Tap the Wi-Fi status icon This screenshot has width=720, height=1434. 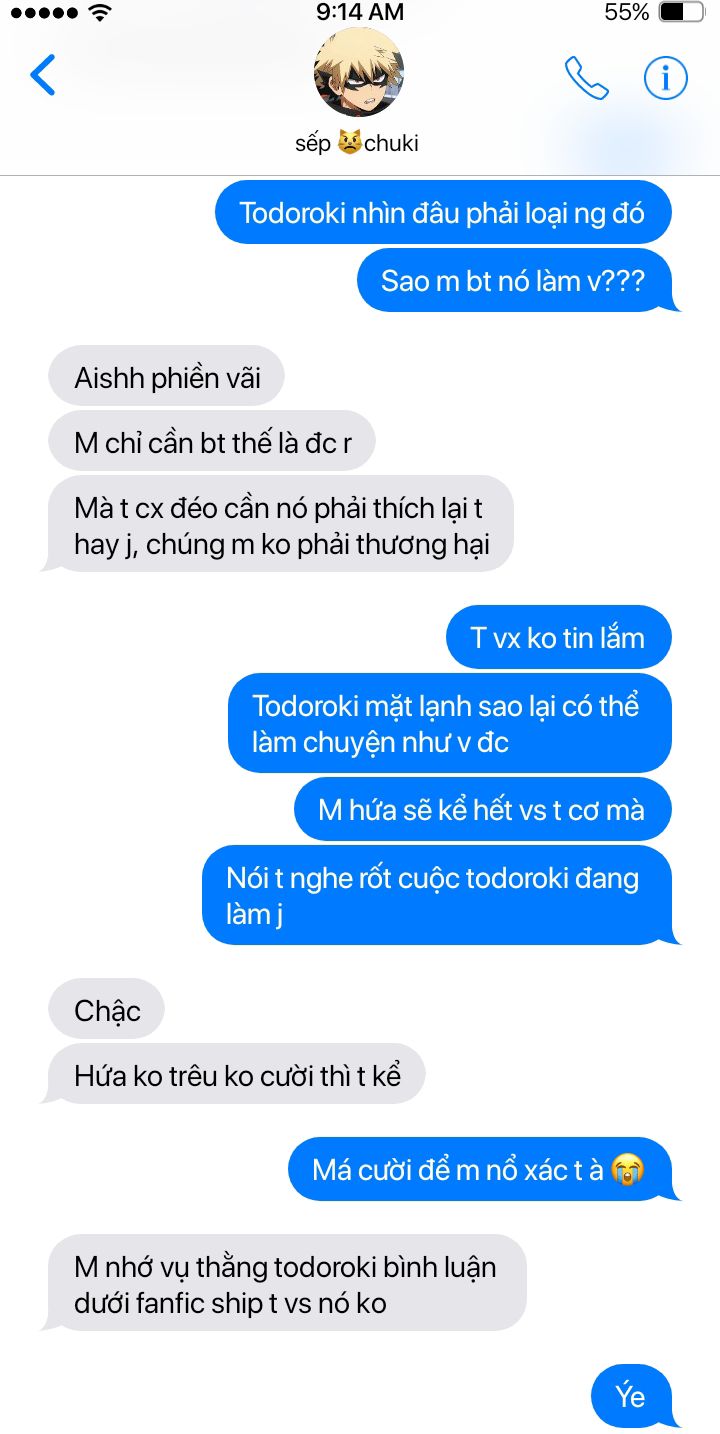click(99, 13)
